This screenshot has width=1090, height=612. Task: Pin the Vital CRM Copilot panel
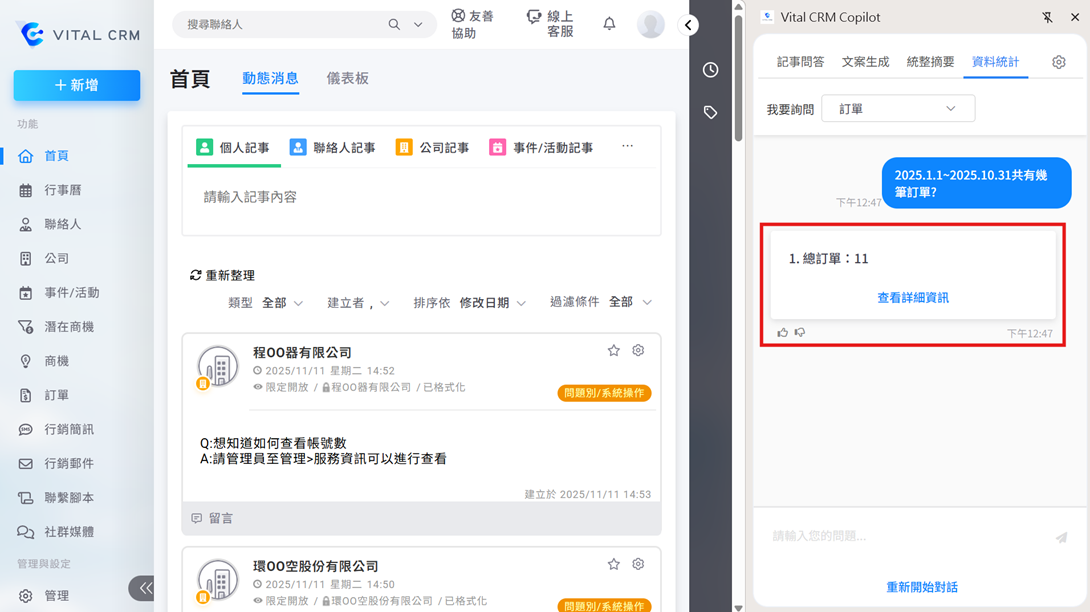(1047, 17)
